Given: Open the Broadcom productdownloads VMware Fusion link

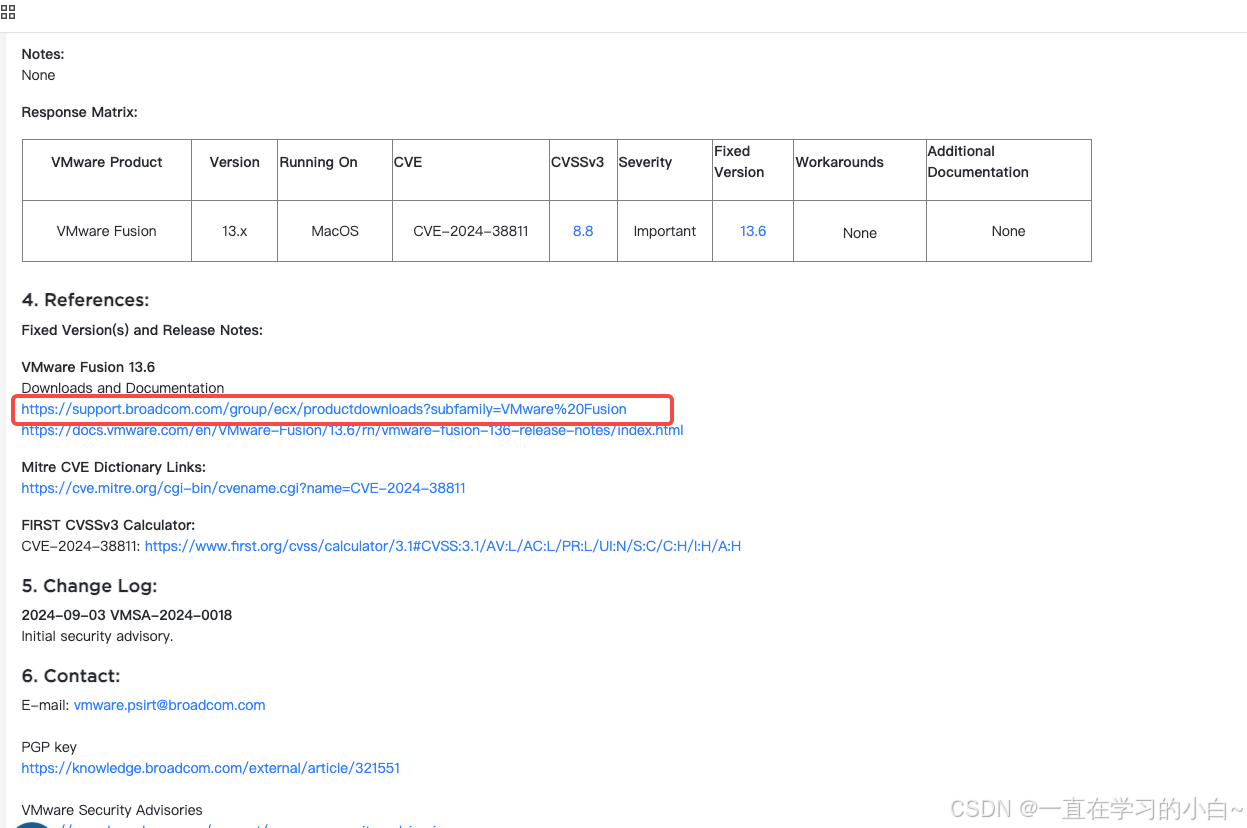Looking at the screenshot, I should pos(324,409).
